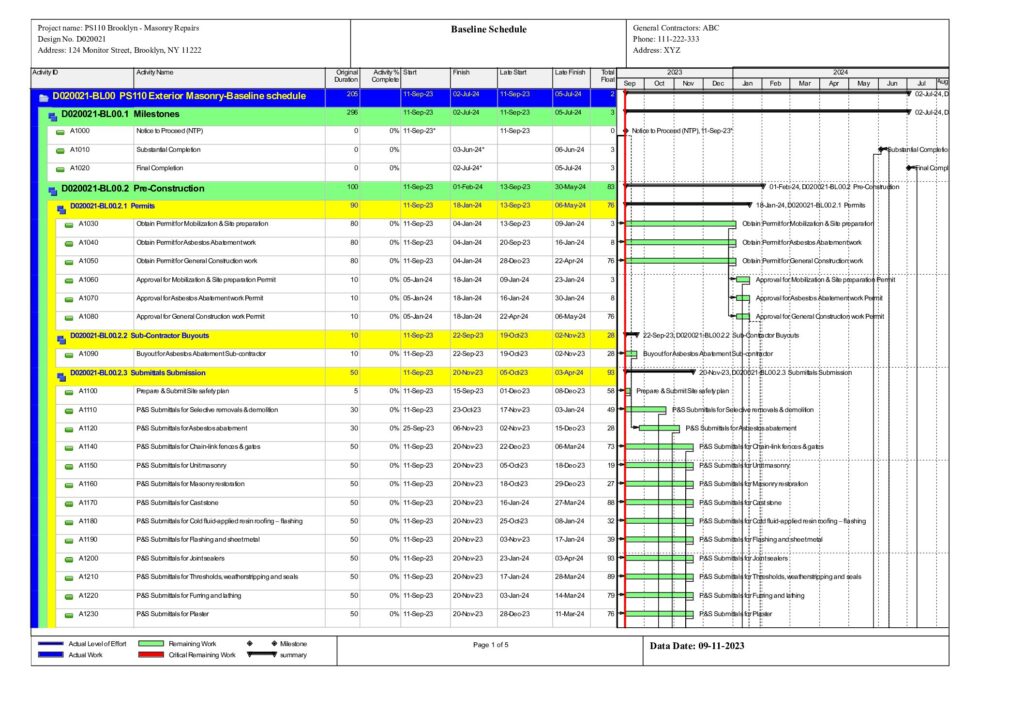Click the Original Duration column header

pyautogui.click(x=346, y=76)
